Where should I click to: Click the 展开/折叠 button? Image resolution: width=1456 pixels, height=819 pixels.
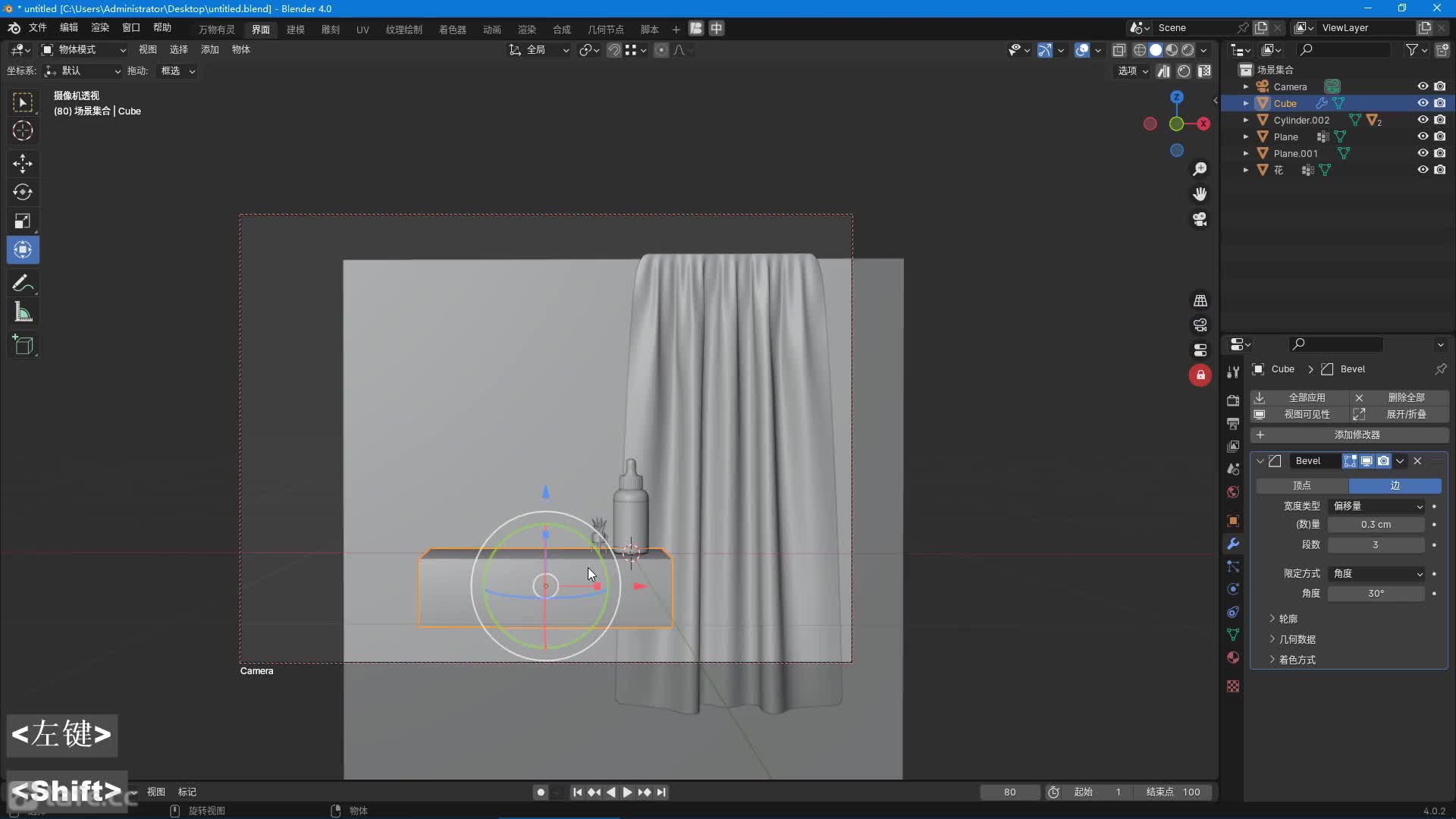1400,414
